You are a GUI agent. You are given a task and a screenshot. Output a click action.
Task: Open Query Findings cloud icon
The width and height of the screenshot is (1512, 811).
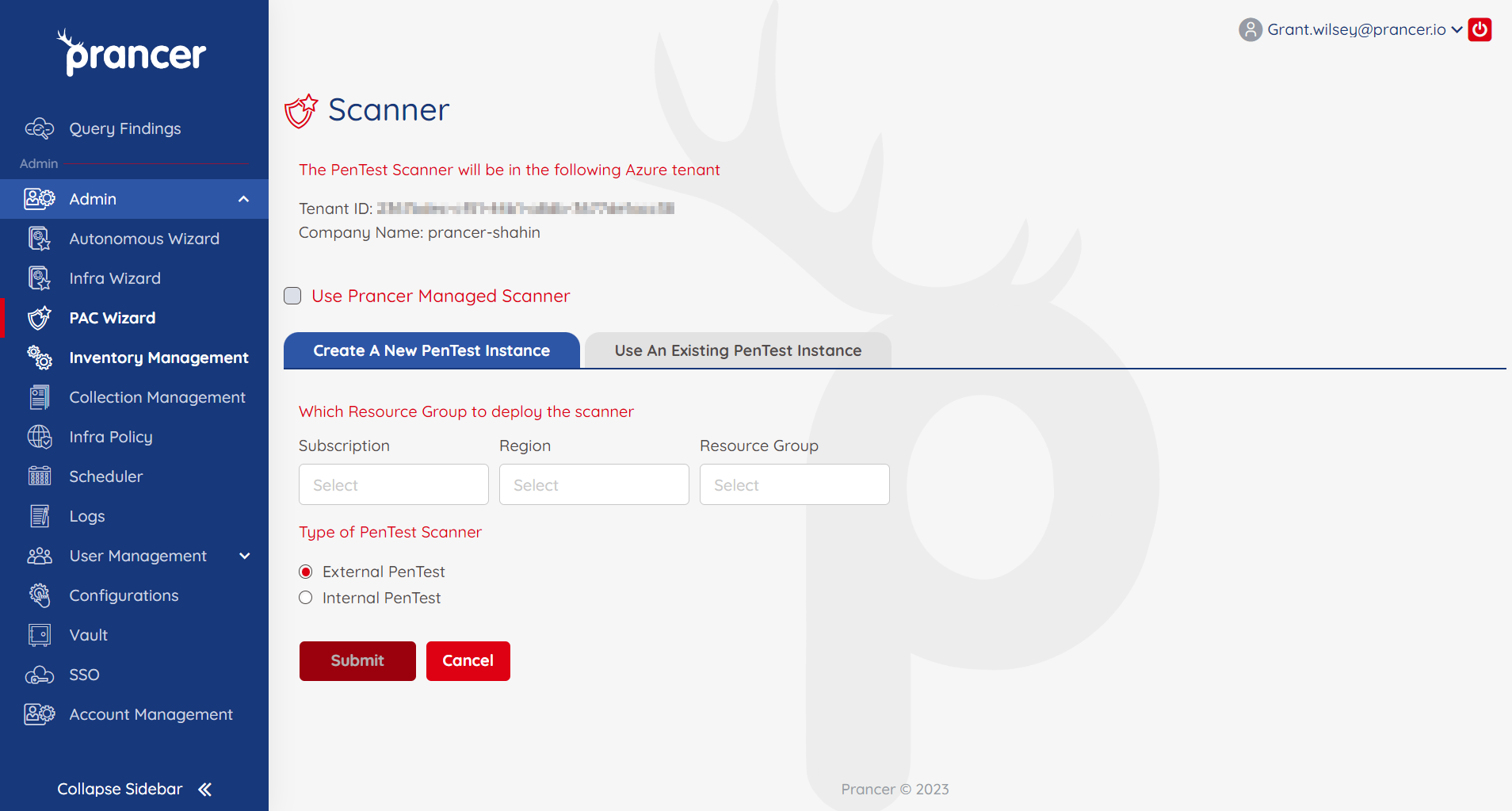click(x=40, y=128)
